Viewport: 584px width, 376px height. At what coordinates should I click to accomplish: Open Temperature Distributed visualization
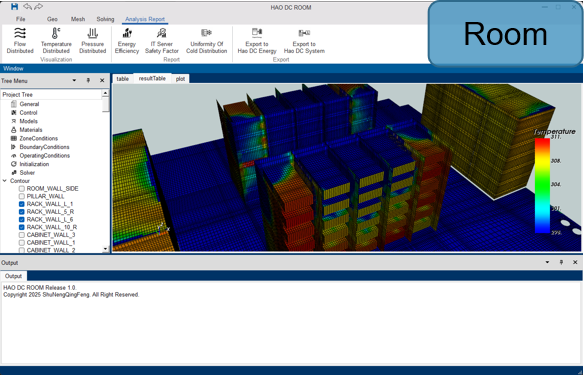click(x=56, y=40)
